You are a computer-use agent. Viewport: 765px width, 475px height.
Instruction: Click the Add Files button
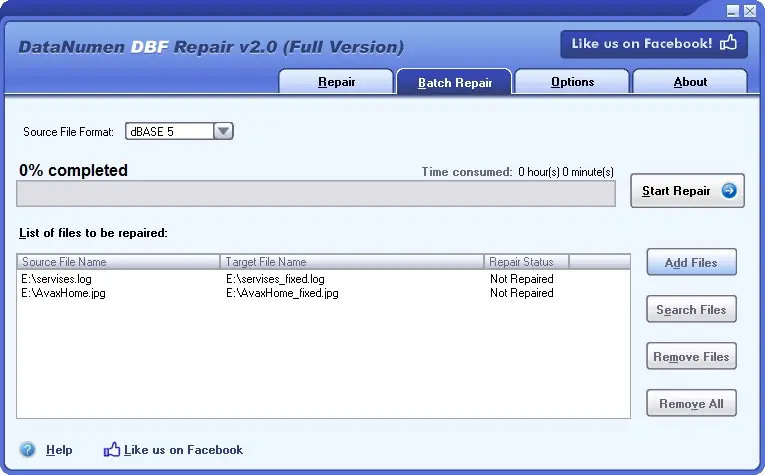point(691,262)
